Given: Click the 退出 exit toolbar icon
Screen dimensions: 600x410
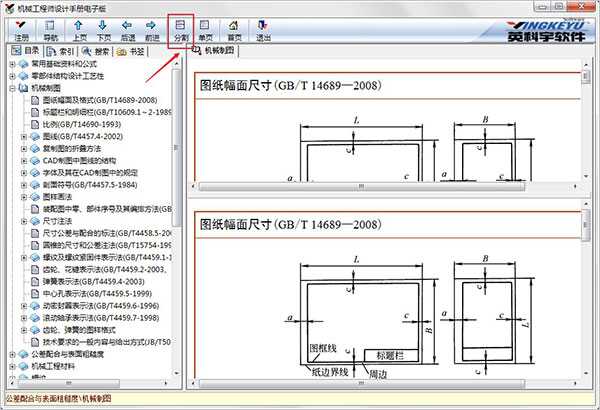Looking at the screenshot, I should (x=263, y=31).
